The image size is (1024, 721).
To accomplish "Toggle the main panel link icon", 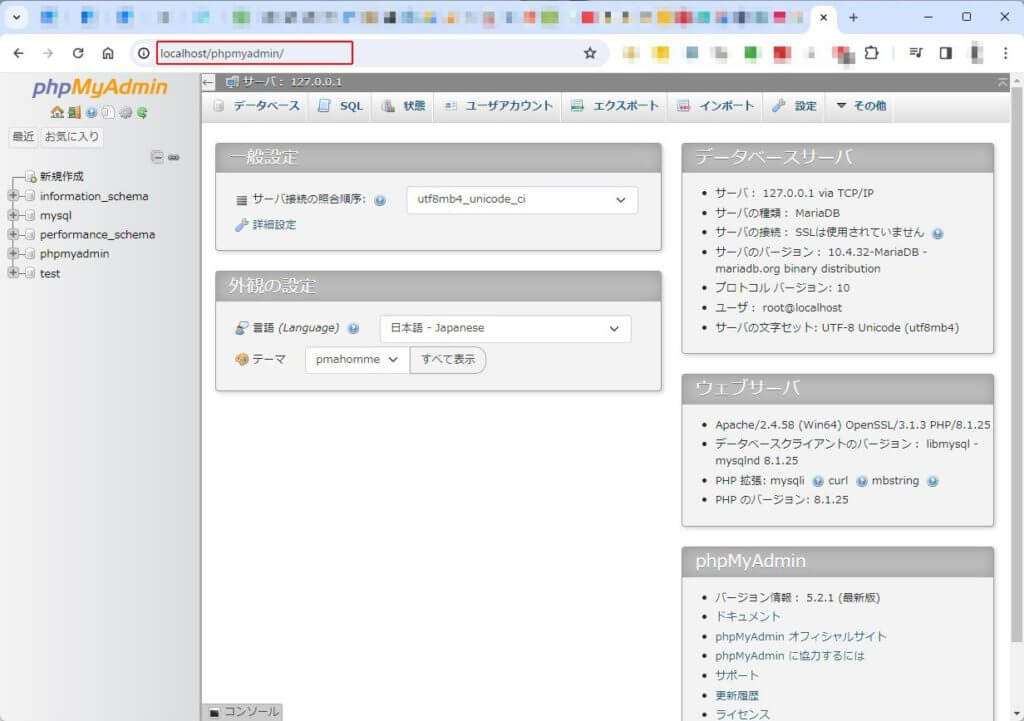I will 174,157.
